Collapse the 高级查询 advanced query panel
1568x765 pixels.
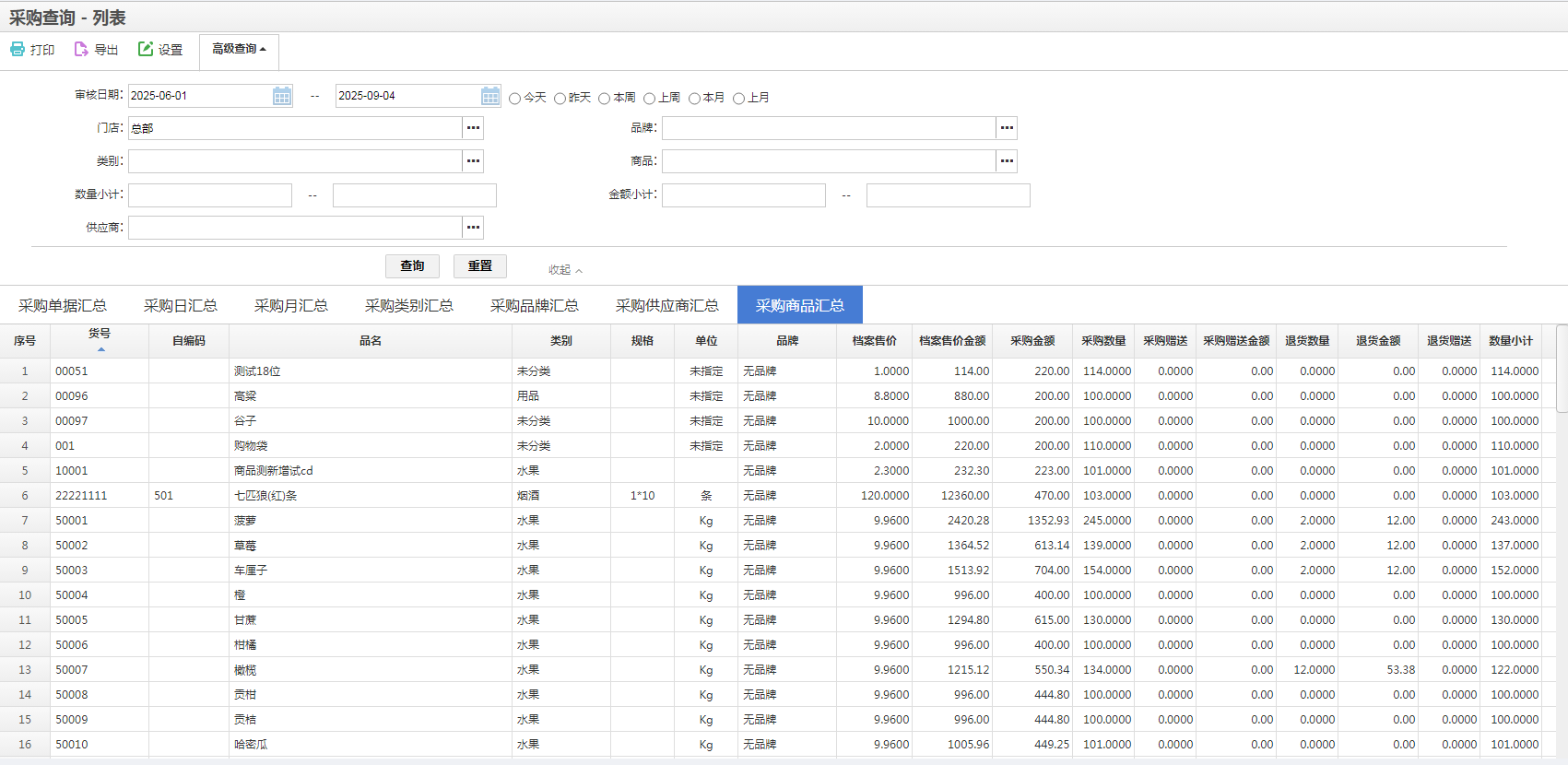239,50
